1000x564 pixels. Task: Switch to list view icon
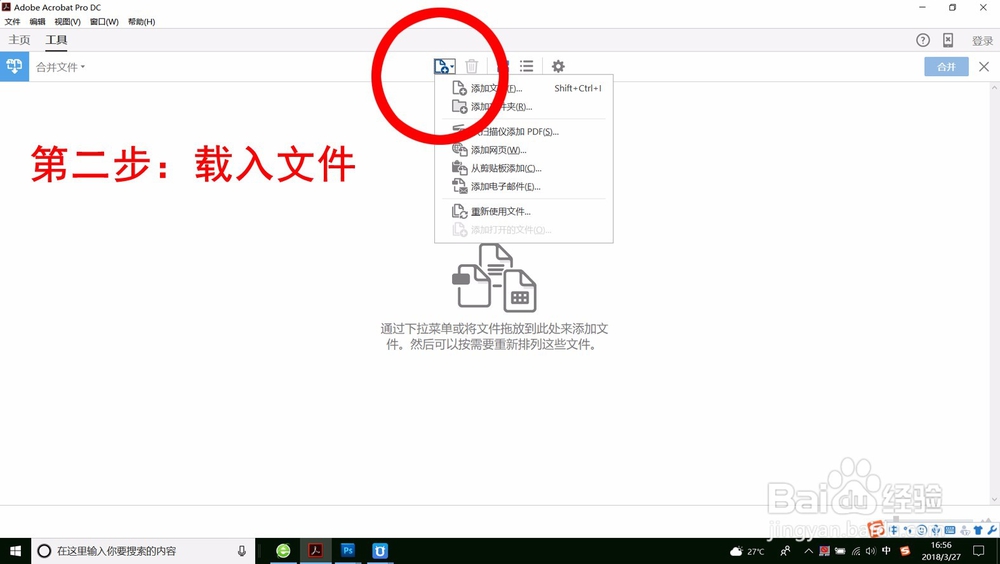[x=526, y=66]
